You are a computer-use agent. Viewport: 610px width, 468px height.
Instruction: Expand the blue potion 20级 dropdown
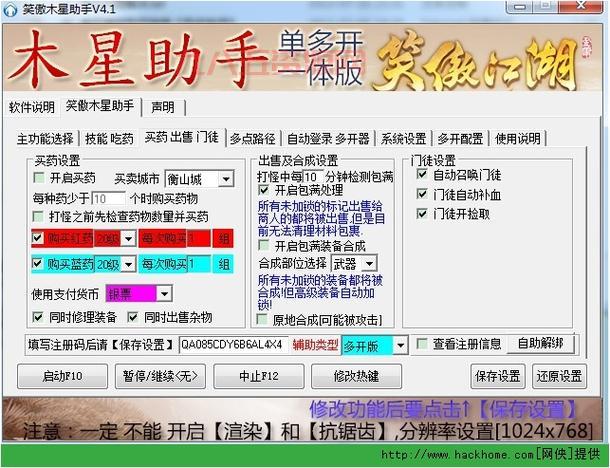(x=128, y=265)
